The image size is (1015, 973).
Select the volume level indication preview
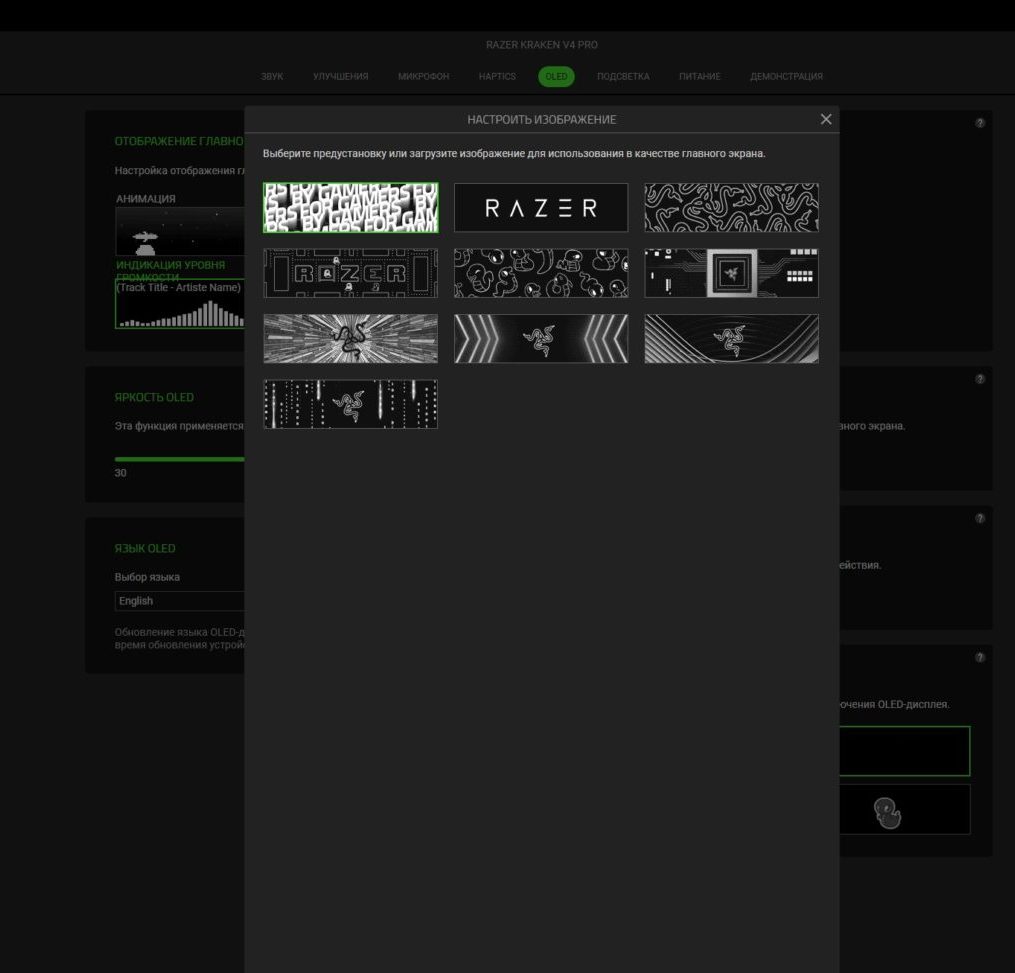coord(180,304)
